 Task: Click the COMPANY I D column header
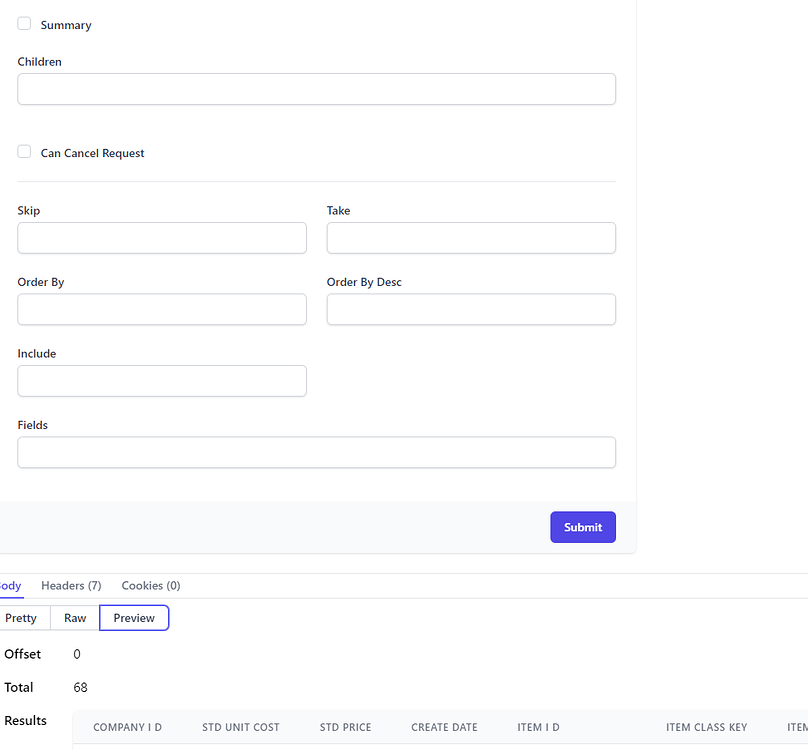[x=127, y=727]
